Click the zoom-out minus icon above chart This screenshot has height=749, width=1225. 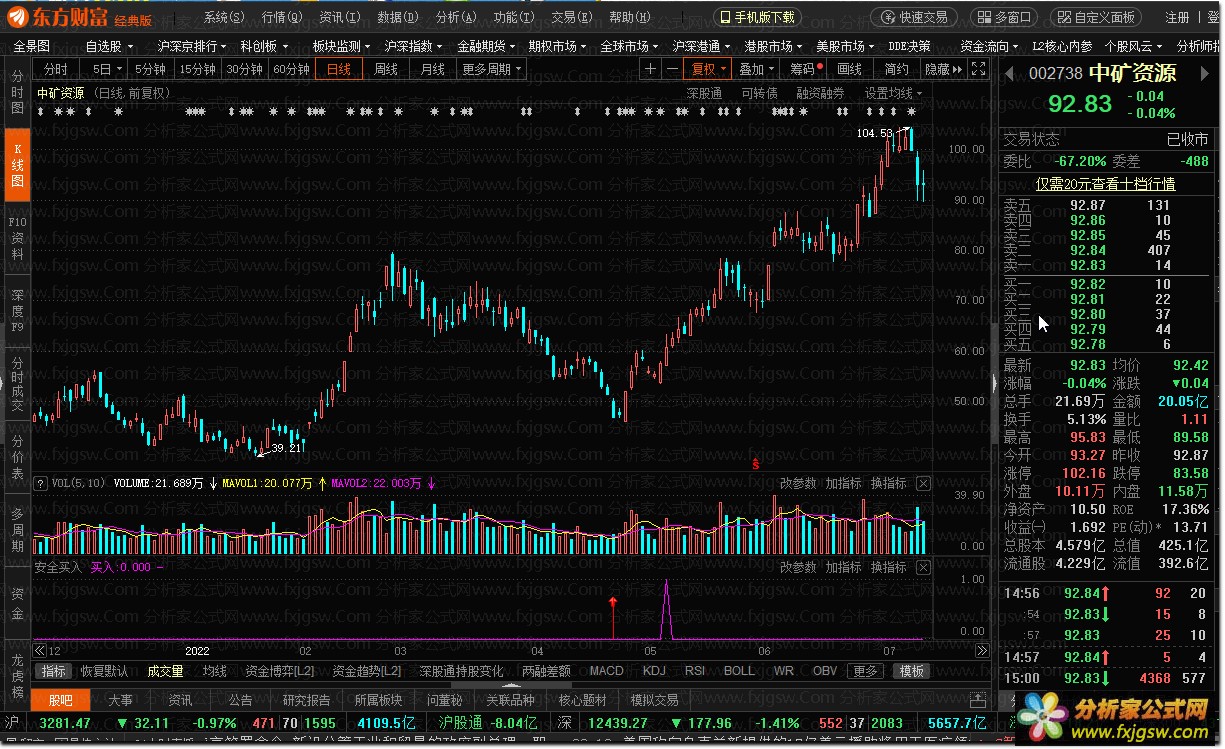[673, 69]
